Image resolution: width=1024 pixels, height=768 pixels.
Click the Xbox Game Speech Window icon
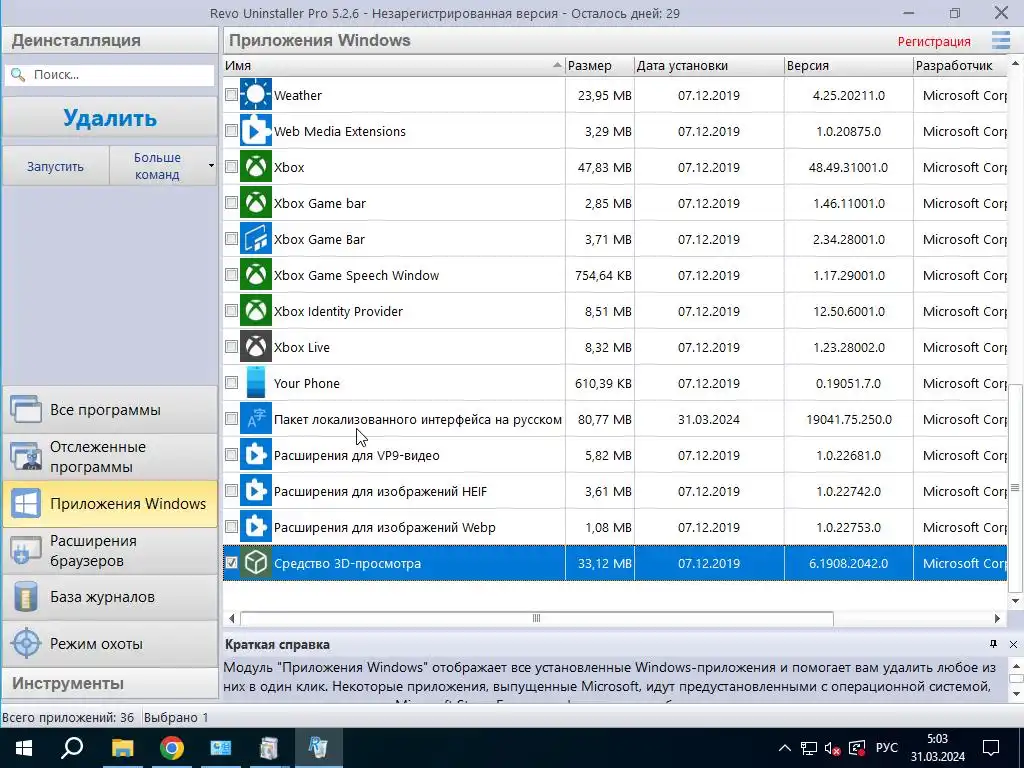click(x=255, y=275)
